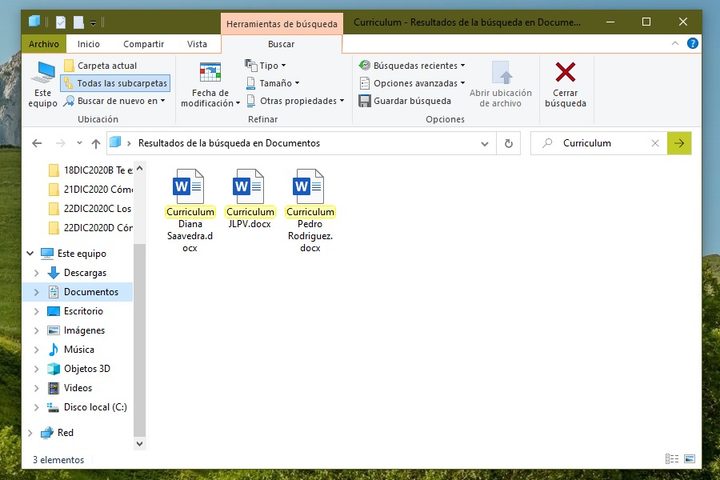Open the Tamaño filter dropdown

(x=273, y=83)
